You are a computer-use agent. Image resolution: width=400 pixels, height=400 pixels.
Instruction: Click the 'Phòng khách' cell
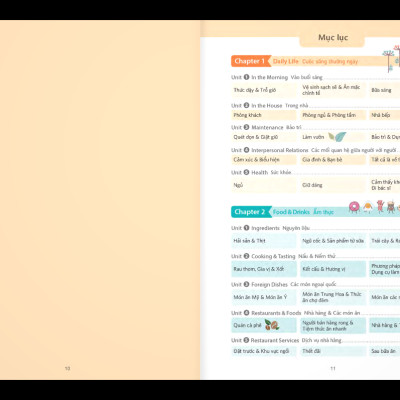[264, 115]
